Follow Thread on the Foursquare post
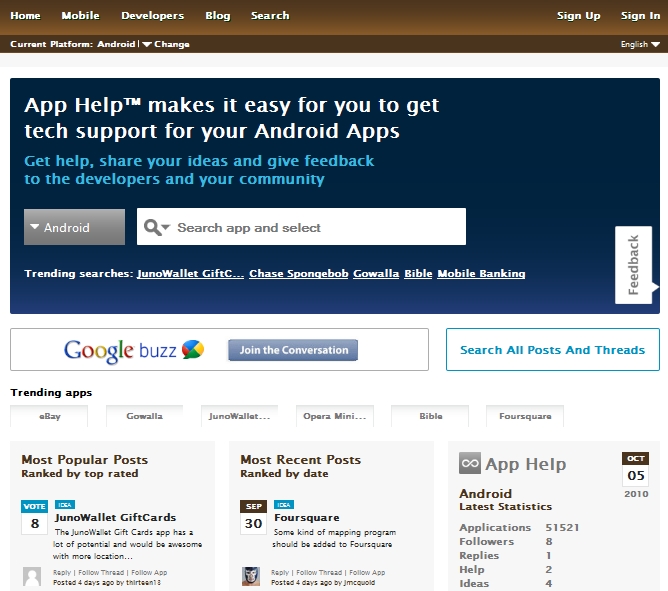The width and height of the screenshot is (668, 591). (319, 573)
